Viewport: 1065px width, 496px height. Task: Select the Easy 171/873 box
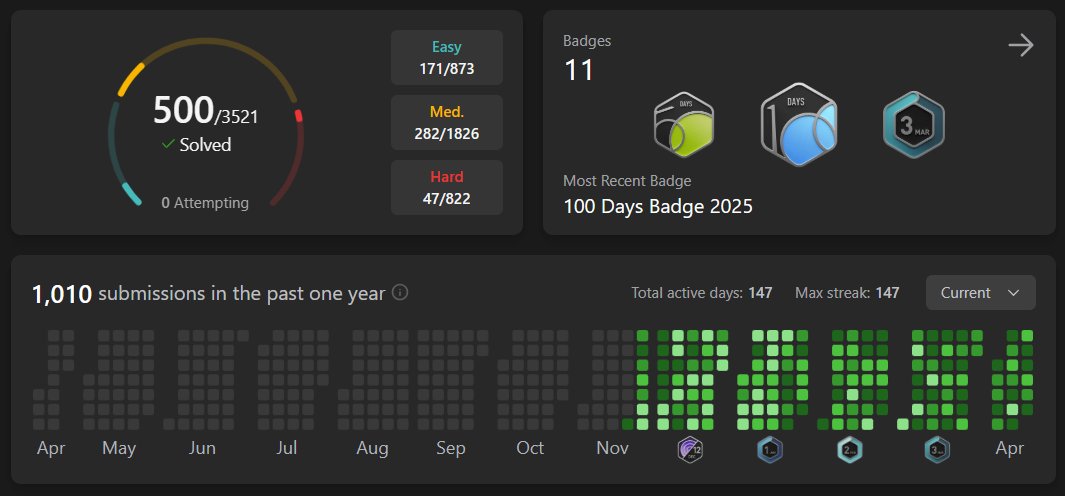[447, 58]
